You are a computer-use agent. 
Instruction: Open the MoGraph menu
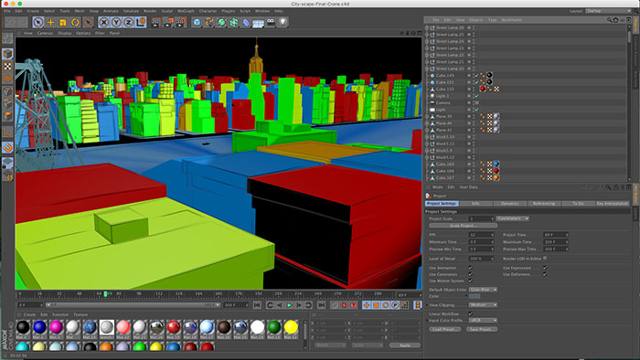coord(186,11)
